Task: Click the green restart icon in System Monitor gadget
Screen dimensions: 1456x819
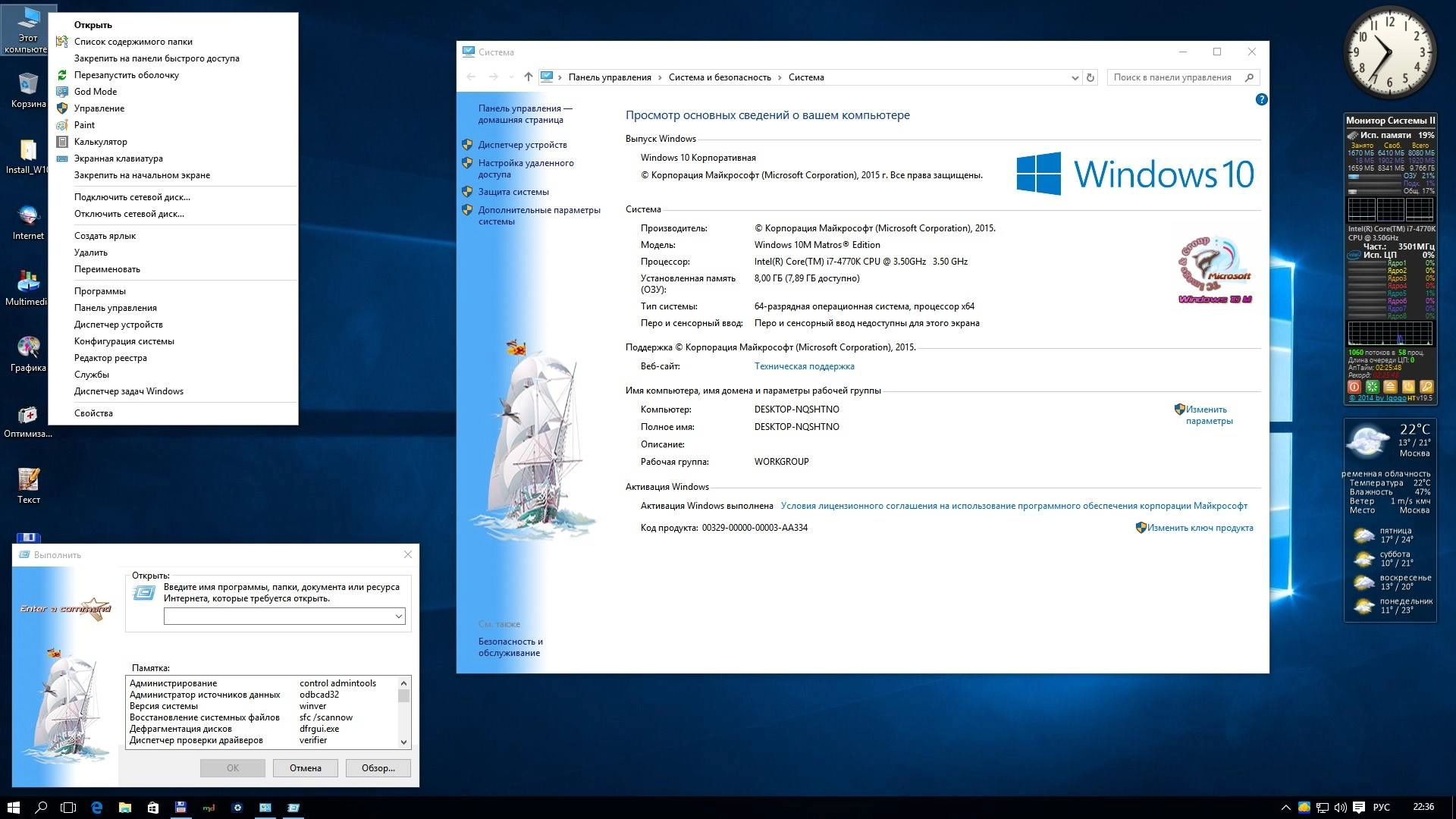Action: (x=1372, y=387)
